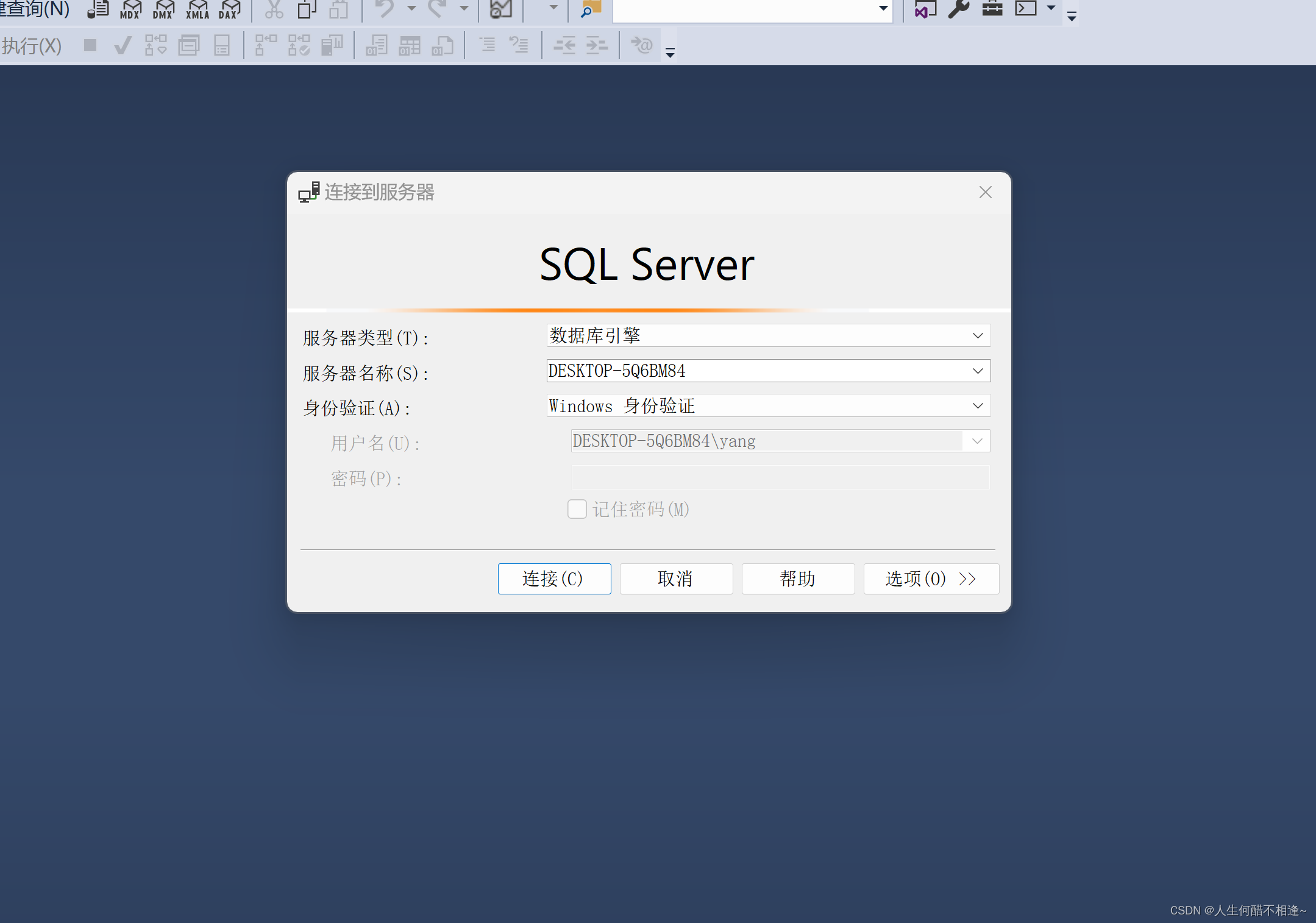This screenshot has width=1316, height=923.
Task: Create a new DAX query
Action: (229, 9)
